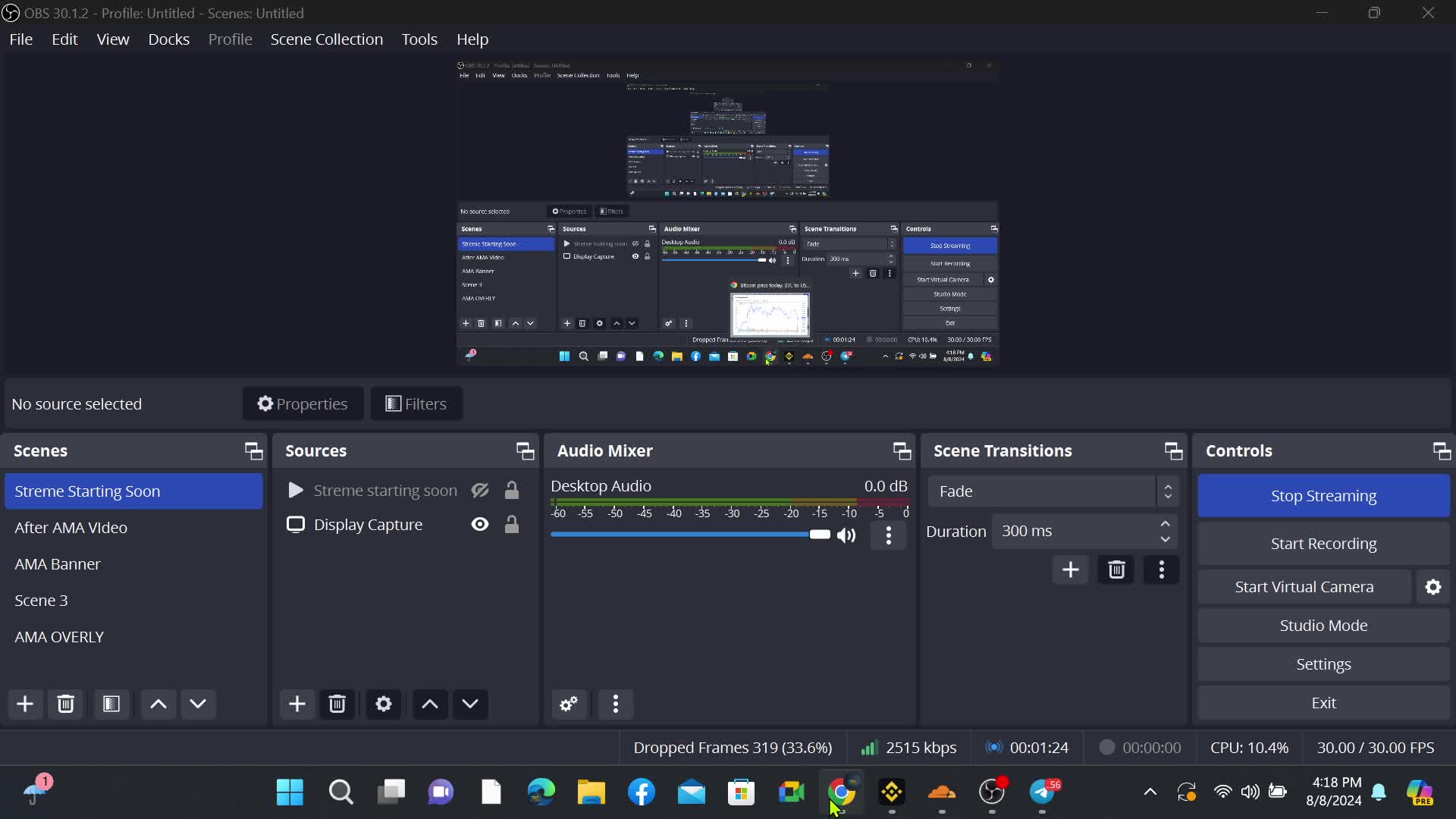Image resolution: width=1456 pixels, height=819 pixels.
Task: Open Scene Collection menu
Action: click(x=327, y=39)
